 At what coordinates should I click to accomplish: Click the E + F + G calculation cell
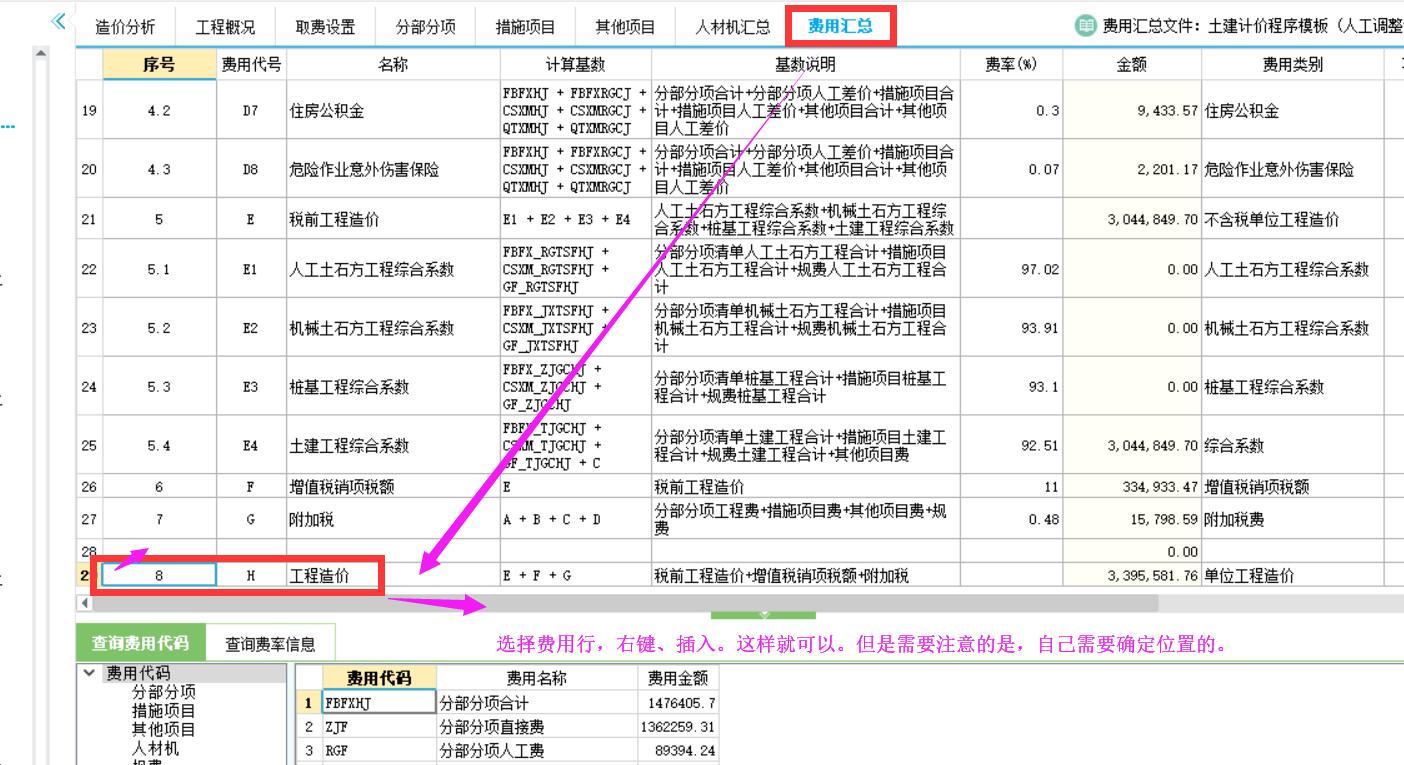coord(575,576)
